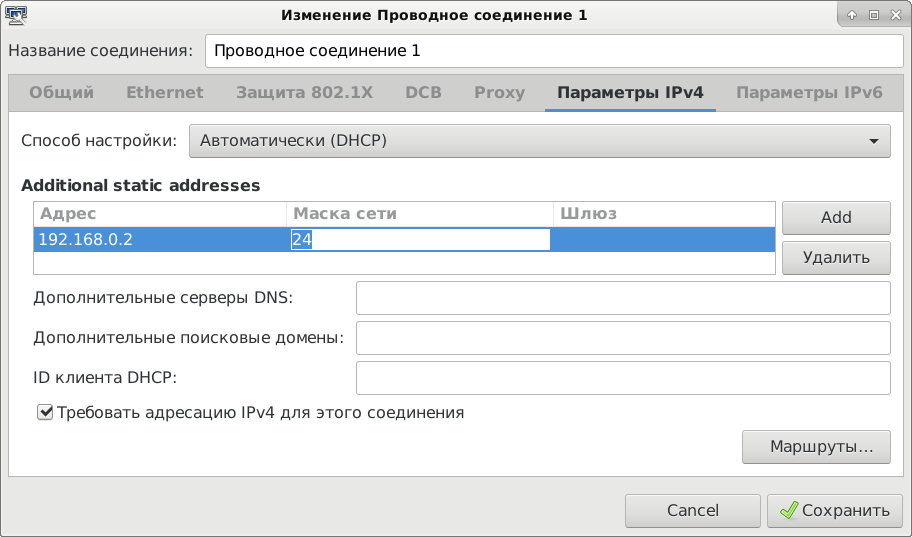Focus the additional DNS servers field
The image size is (912, 537).
coord(623,298)
